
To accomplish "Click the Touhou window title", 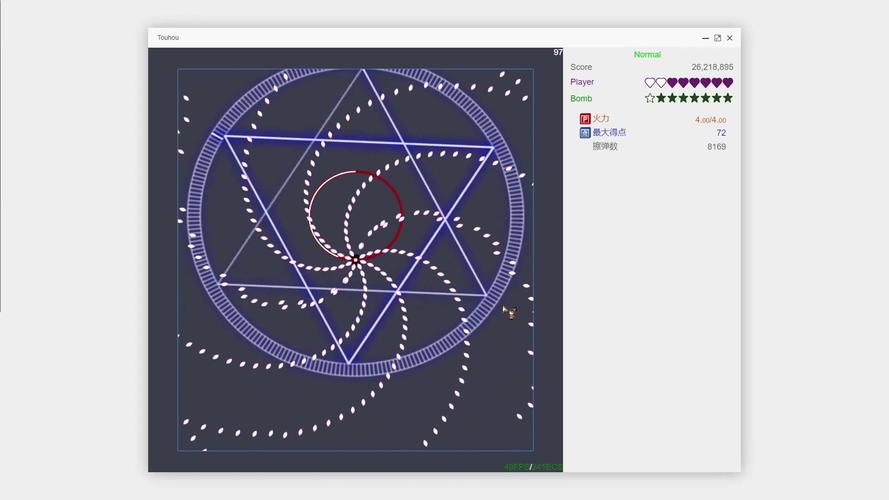I will click(x=168, y=37).
